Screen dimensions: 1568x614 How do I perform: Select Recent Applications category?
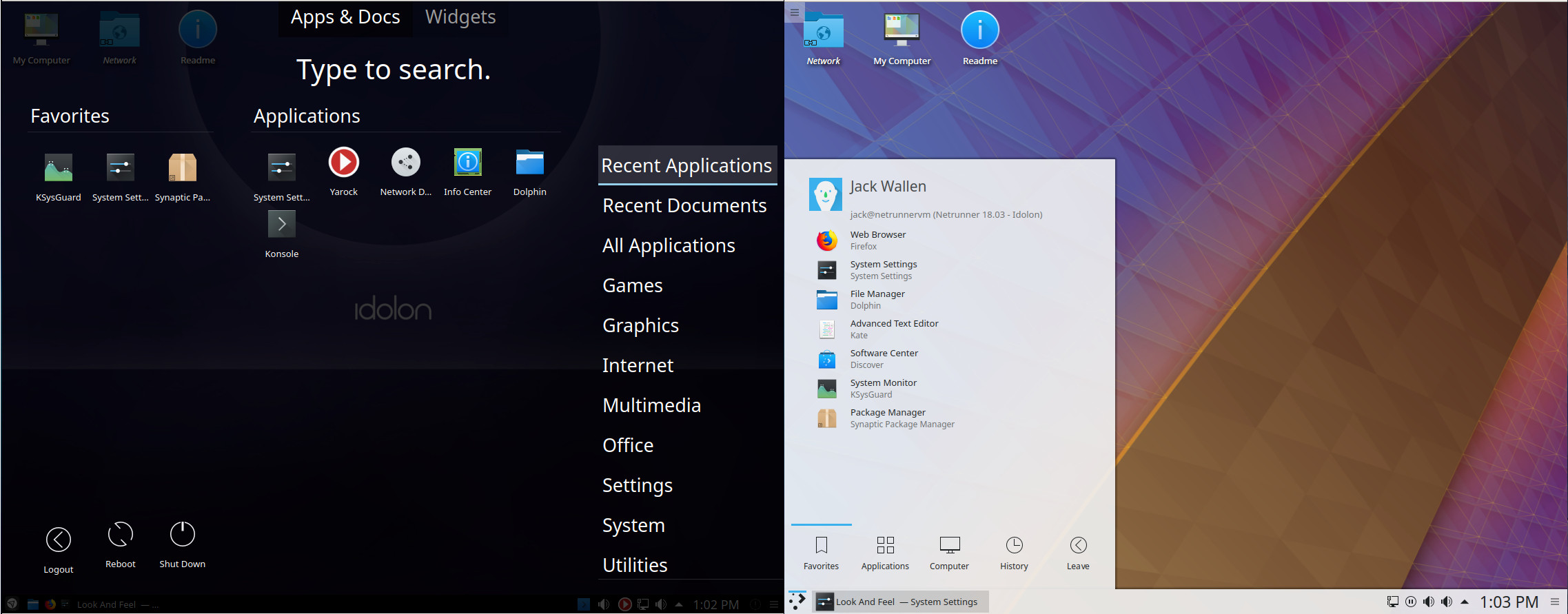(x=687, y=165)
